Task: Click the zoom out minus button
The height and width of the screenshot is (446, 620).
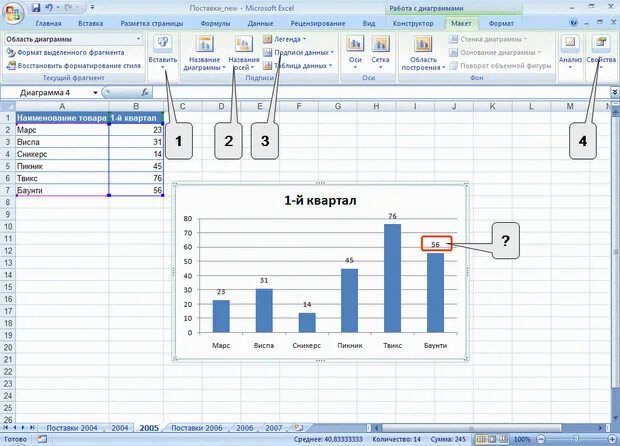Action: (541, 439)
